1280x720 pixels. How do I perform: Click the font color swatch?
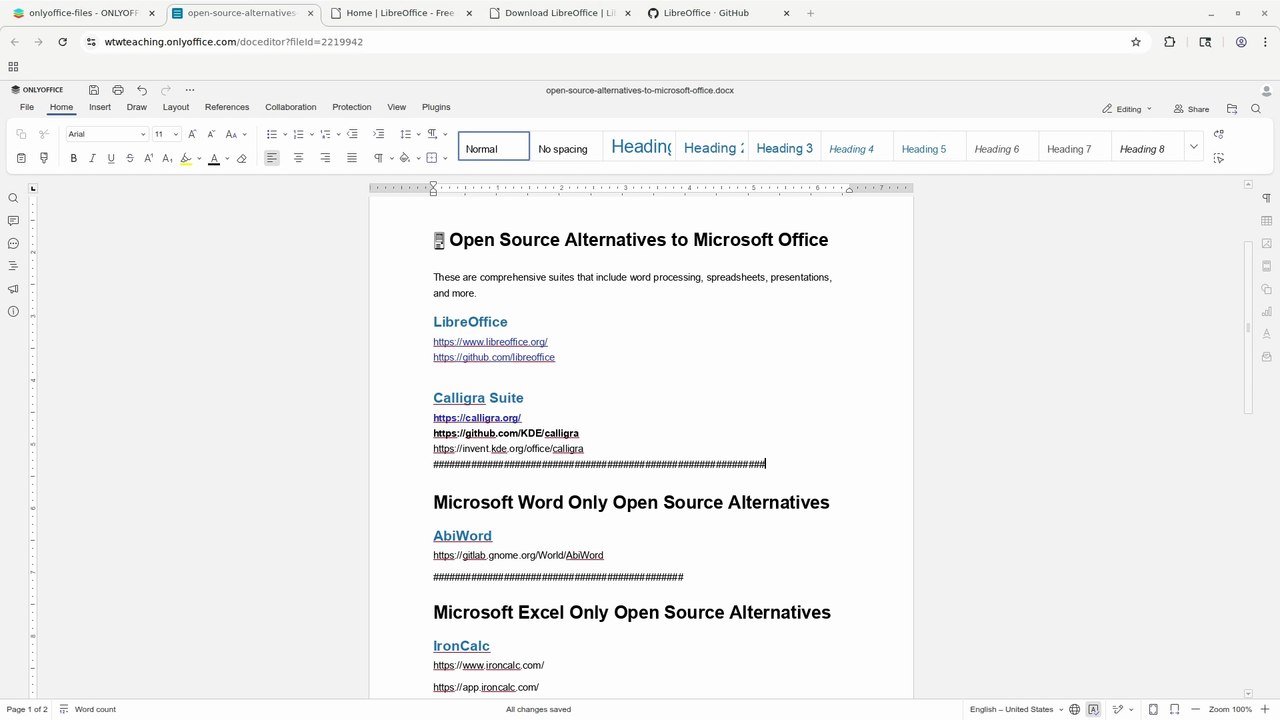tap(213, 158)
